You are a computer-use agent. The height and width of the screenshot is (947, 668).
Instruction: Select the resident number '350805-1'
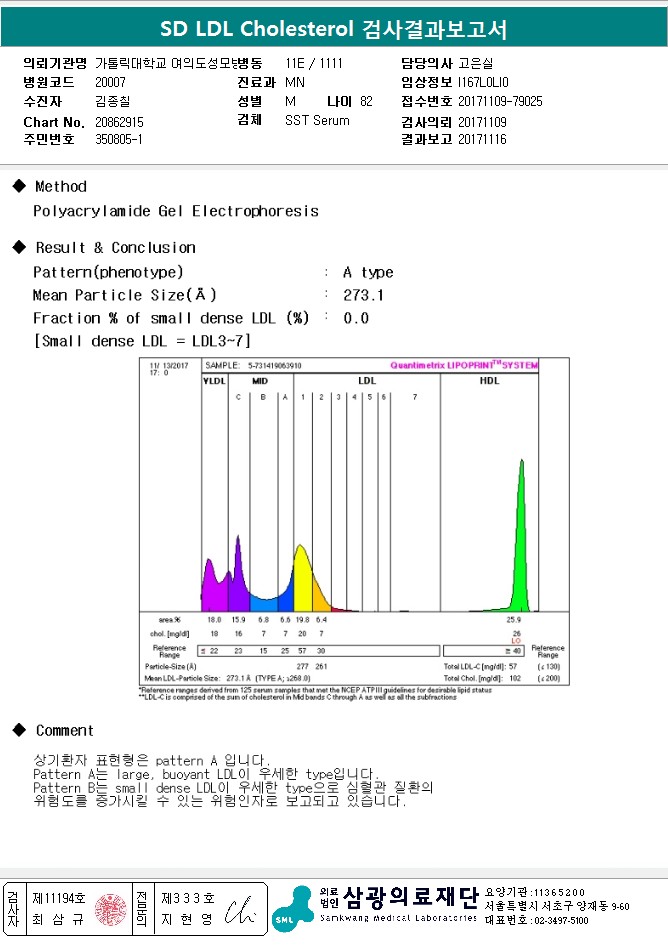pos(119,139)
